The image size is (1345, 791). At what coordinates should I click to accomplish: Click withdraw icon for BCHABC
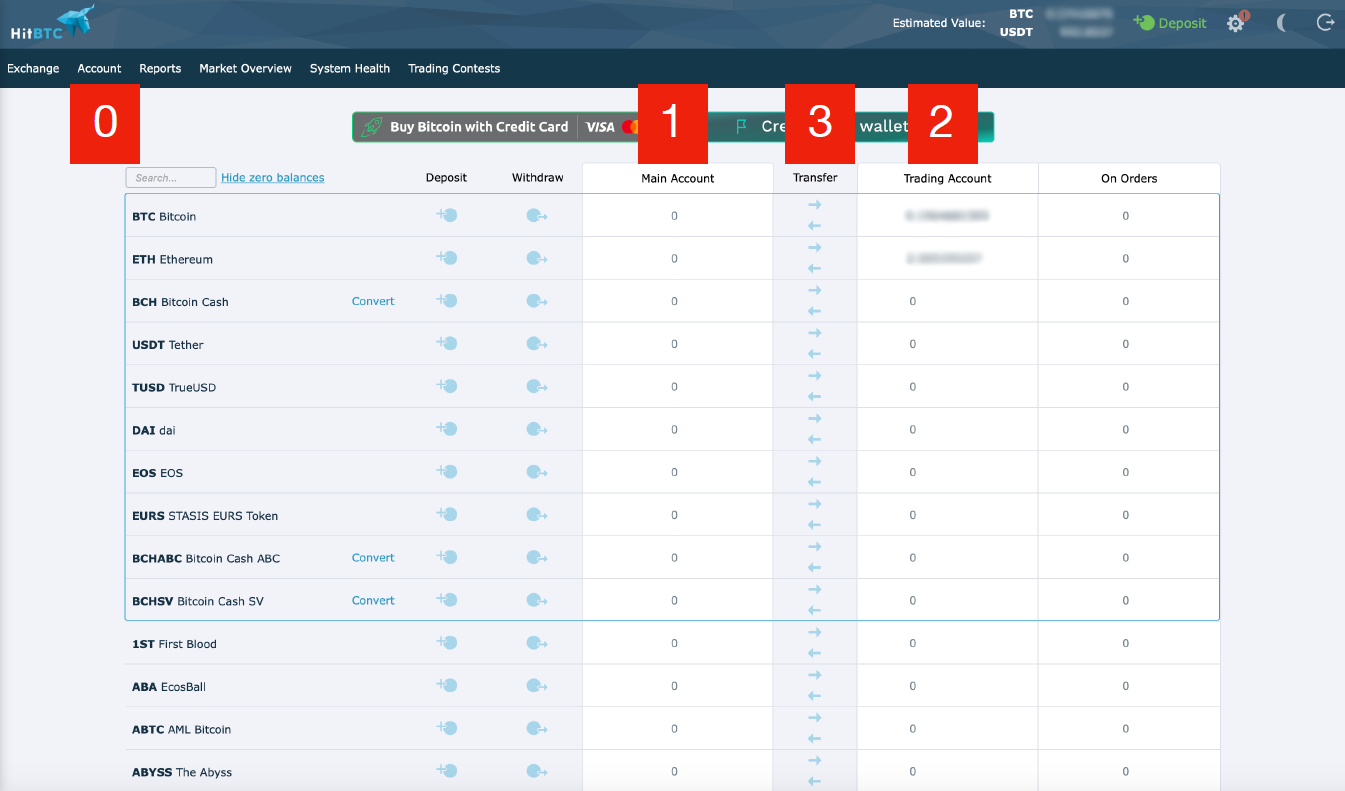click(537, 559)
